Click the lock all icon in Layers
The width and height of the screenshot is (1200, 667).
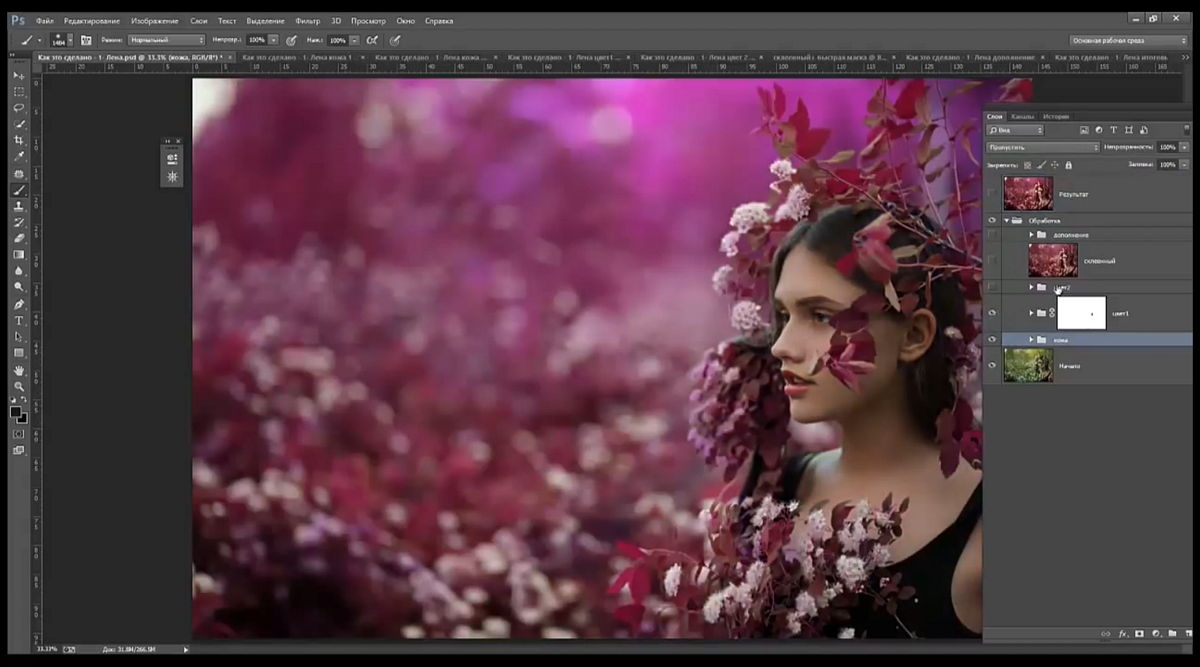1068,164
